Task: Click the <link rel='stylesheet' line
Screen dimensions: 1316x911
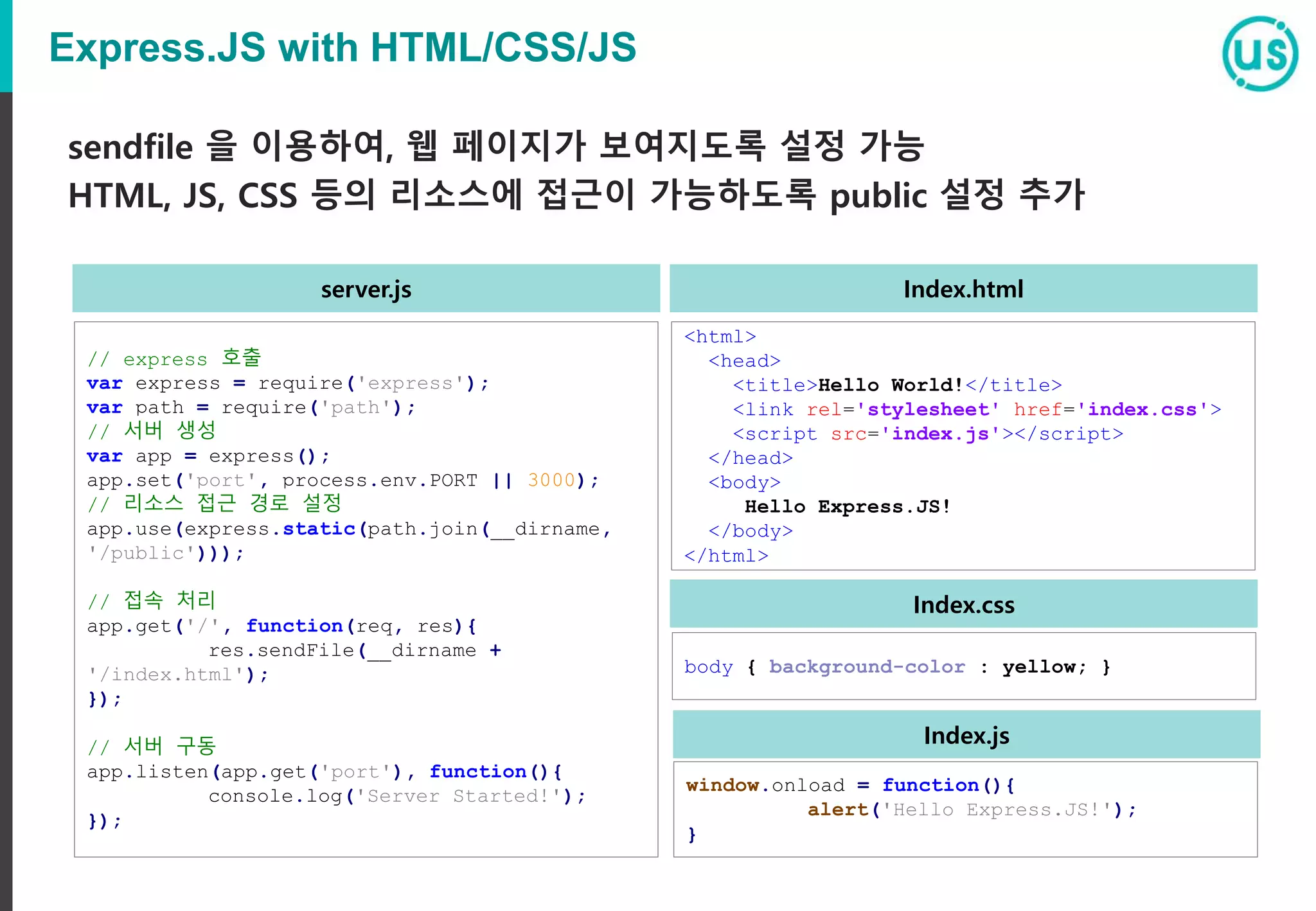Action: (x=977, y=410)
